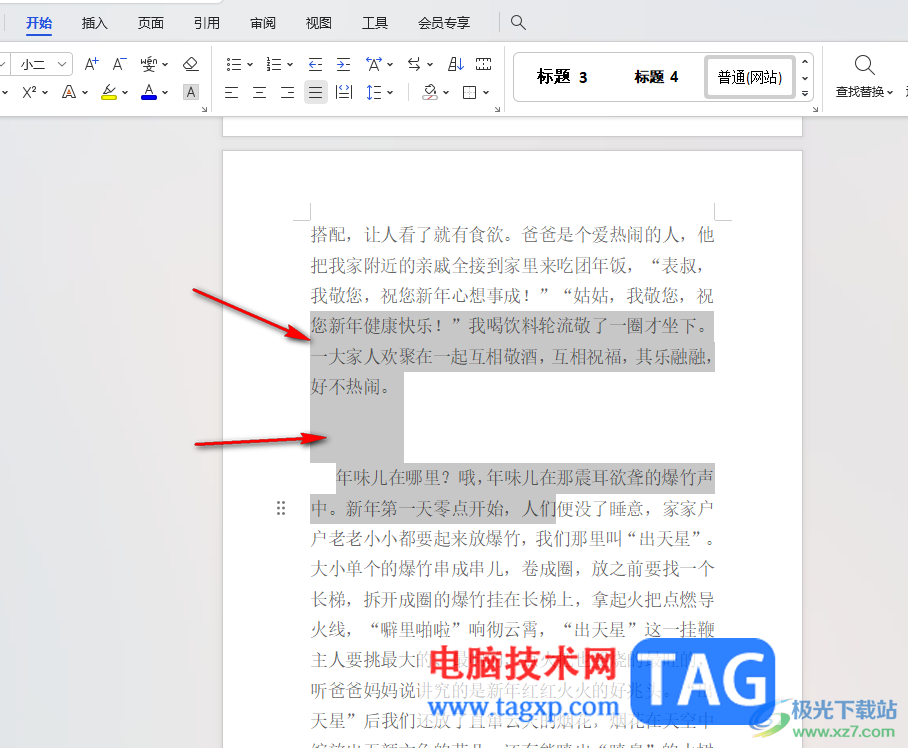
Task: Switch to 视图 tab
Action: [x=318, y=23]
